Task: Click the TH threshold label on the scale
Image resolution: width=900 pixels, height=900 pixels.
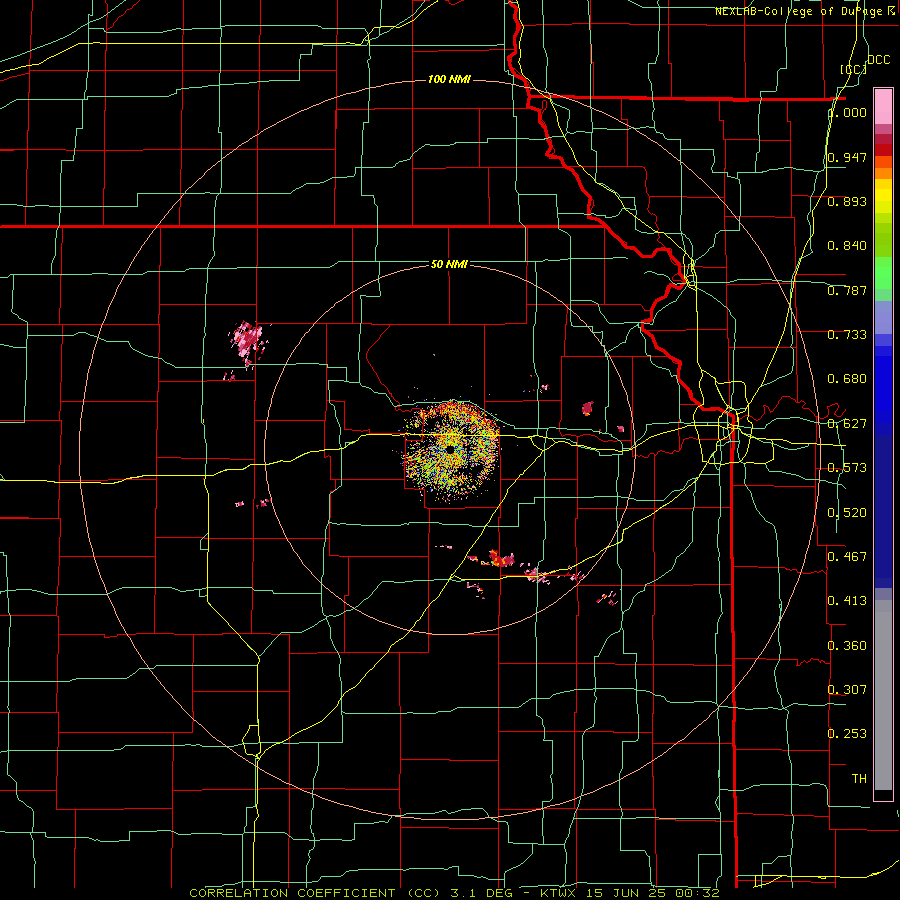Action: click(x=859, y=779)
